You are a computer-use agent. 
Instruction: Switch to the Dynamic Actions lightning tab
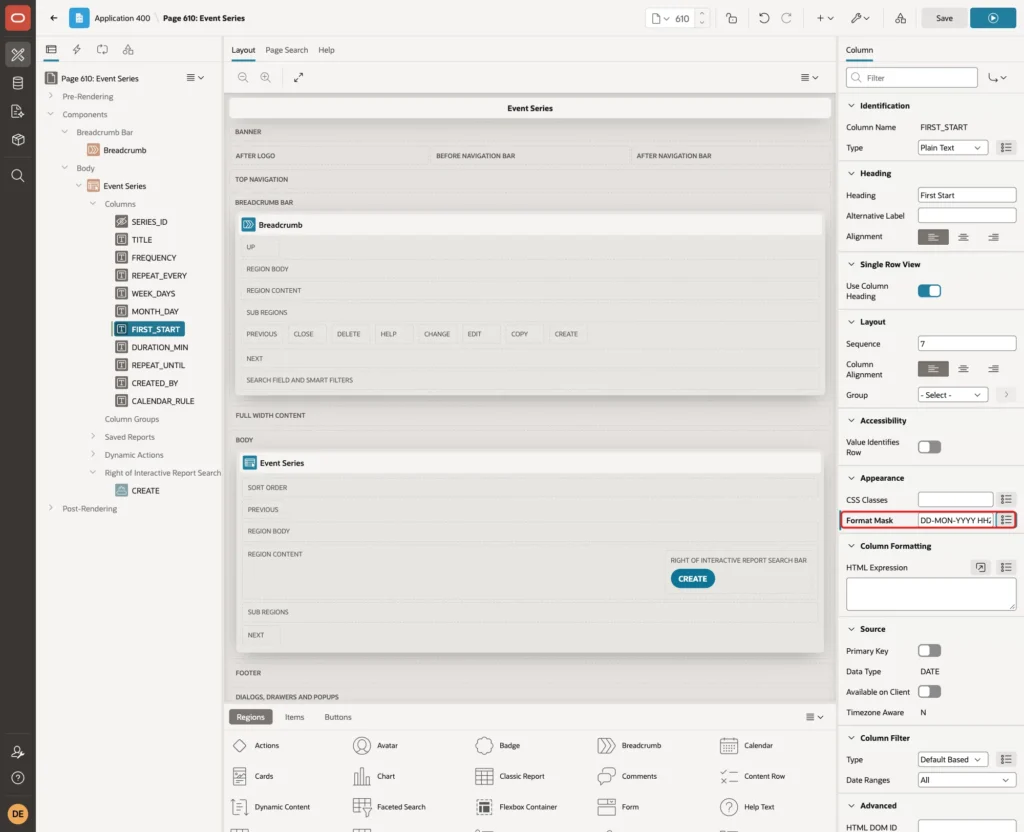tap(76, 50)
